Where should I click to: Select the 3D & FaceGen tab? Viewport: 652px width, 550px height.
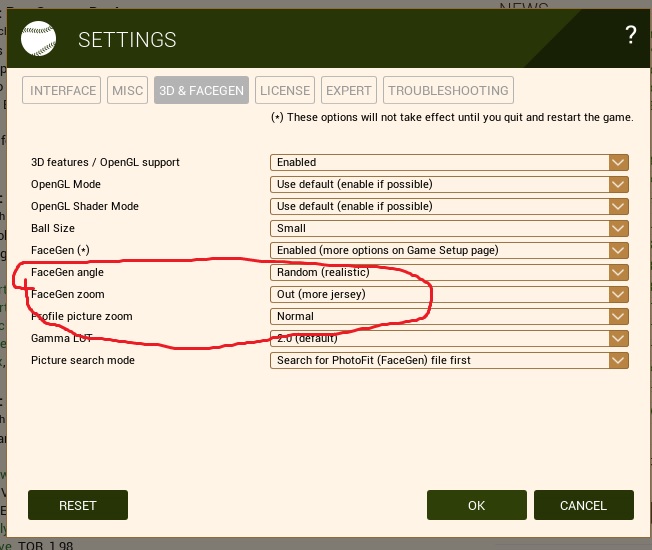201,90
